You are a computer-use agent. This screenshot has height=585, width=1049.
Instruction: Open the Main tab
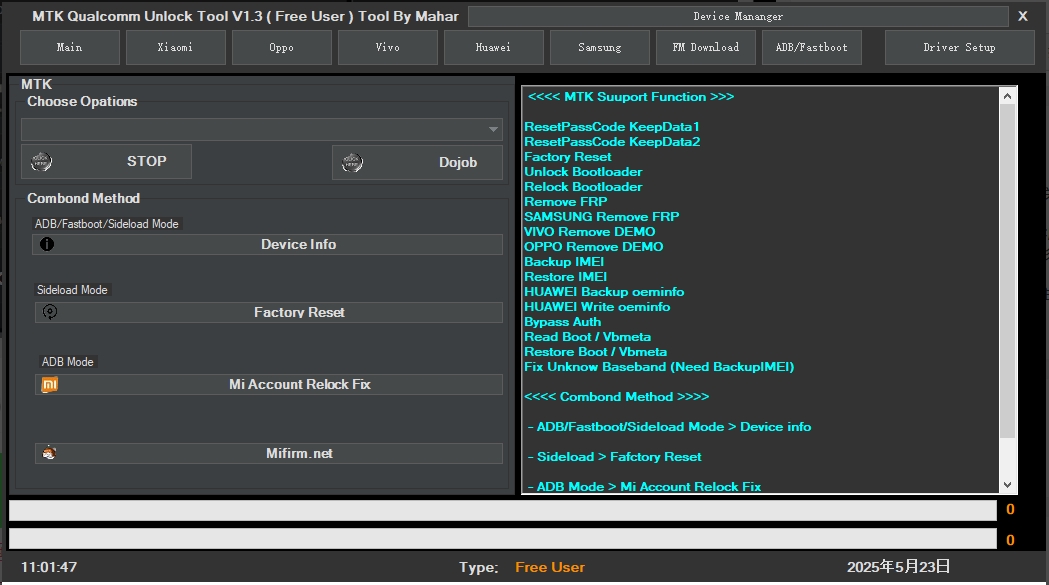[70, 48]
